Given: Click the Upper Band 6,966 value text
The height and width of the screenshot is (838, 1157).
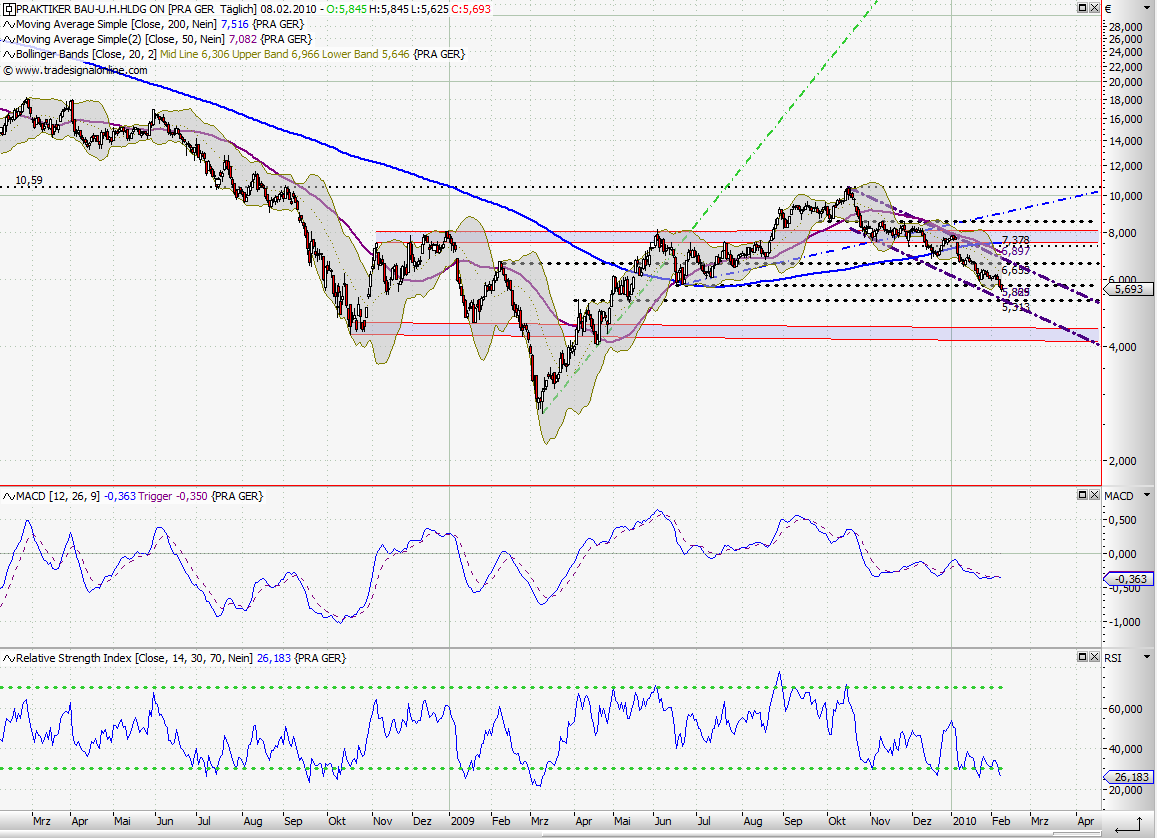Looking at the screenshot, I should 275,54.
